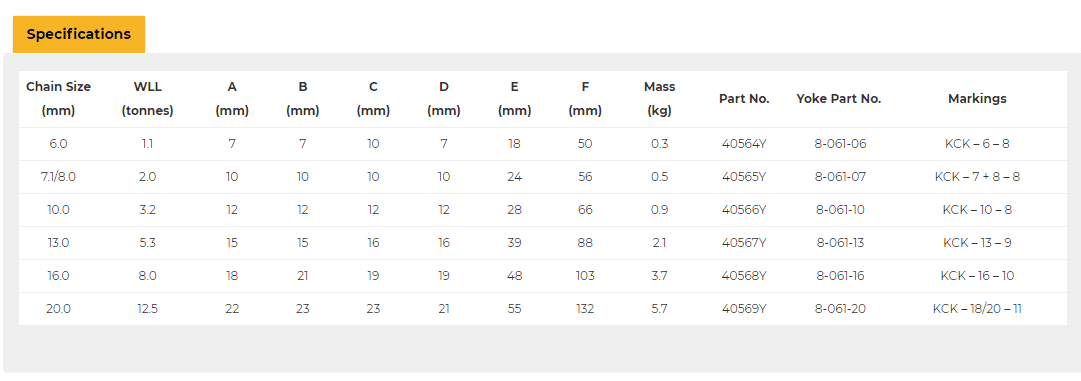Open the Specifications tab
The width and height of the screenshot is (1081, 381).
[x=79, y=34]
